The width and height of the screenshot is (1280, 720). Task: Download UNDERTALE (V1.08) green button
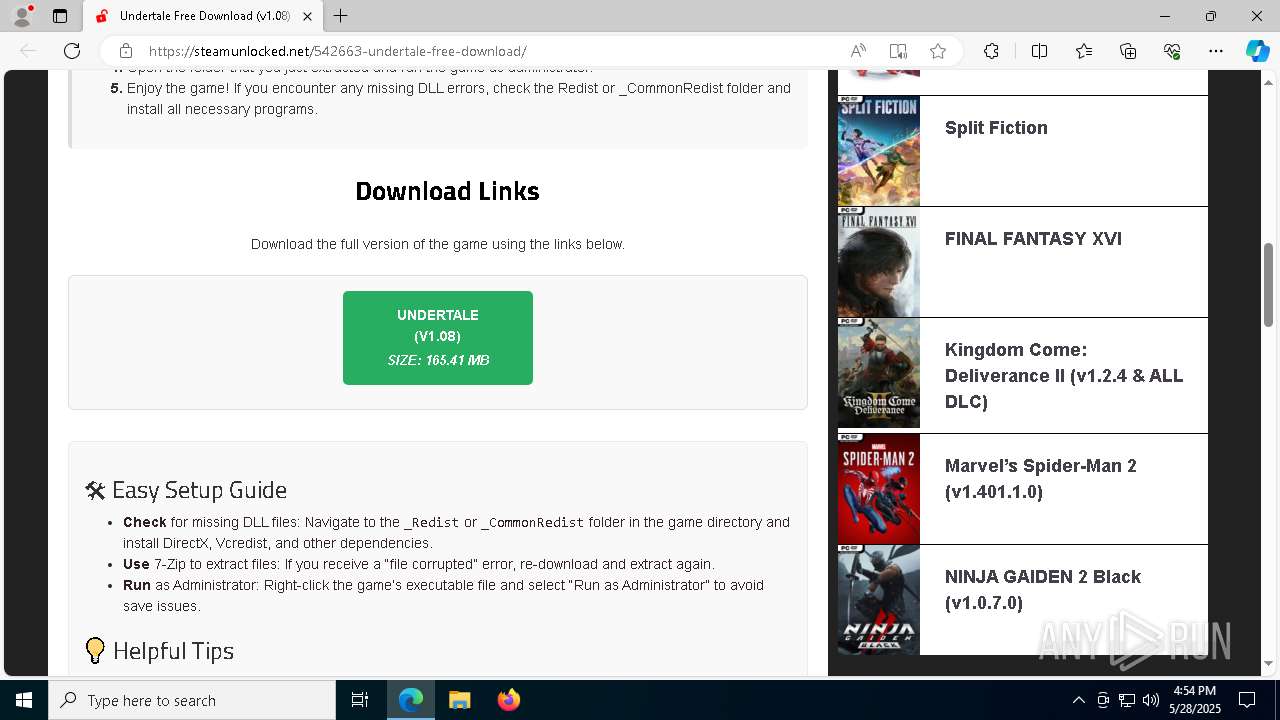pos(438,338)
